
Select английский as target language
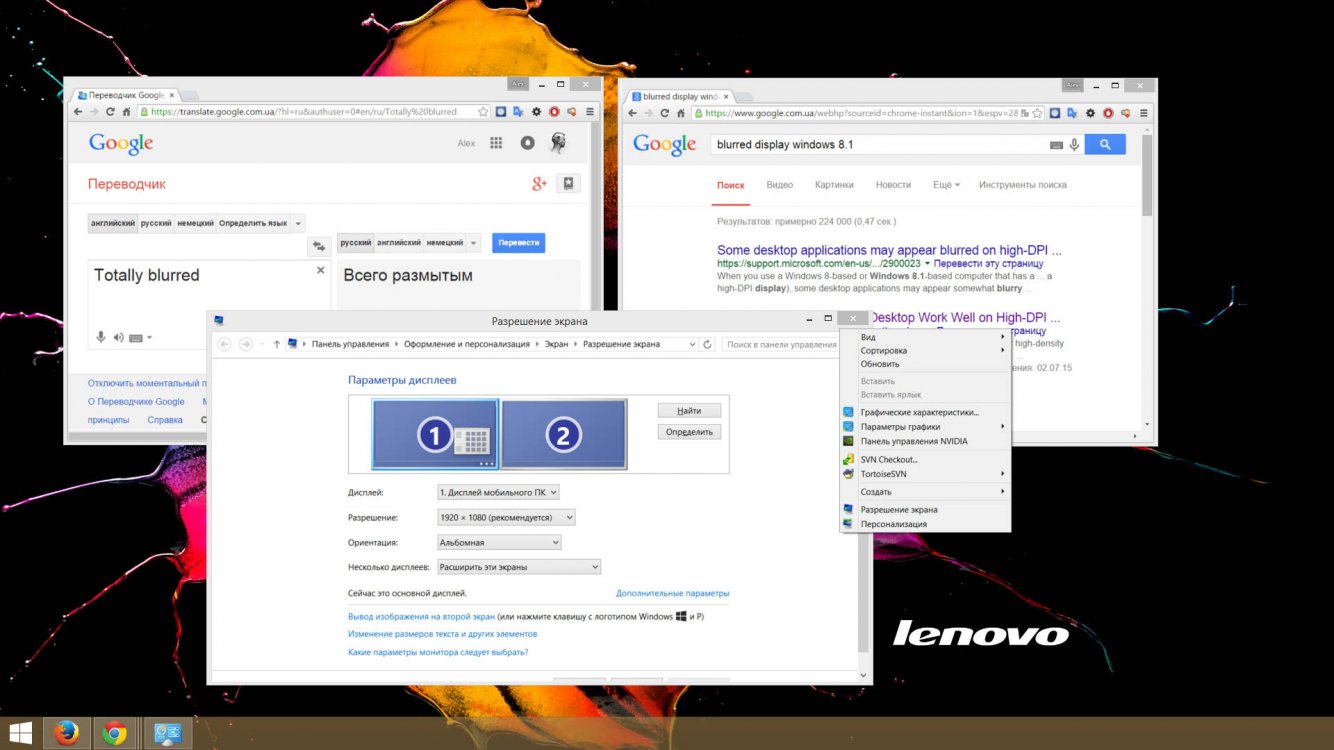(398, 243)
